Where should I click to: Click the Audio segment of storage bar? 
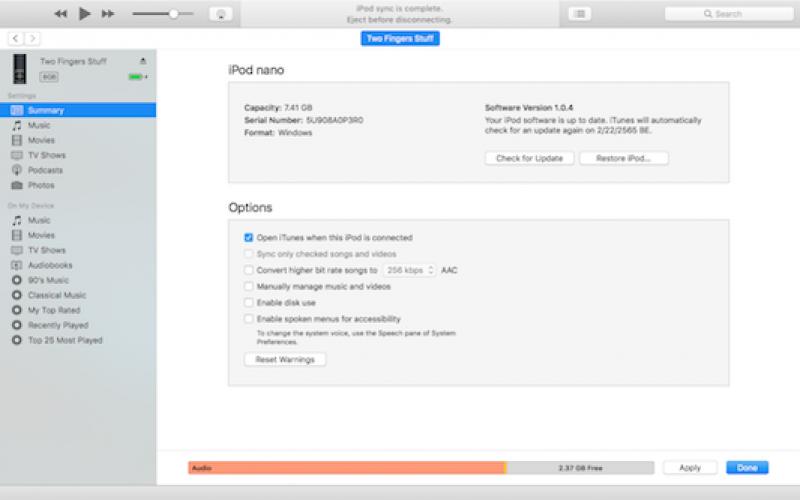[346, 468]
